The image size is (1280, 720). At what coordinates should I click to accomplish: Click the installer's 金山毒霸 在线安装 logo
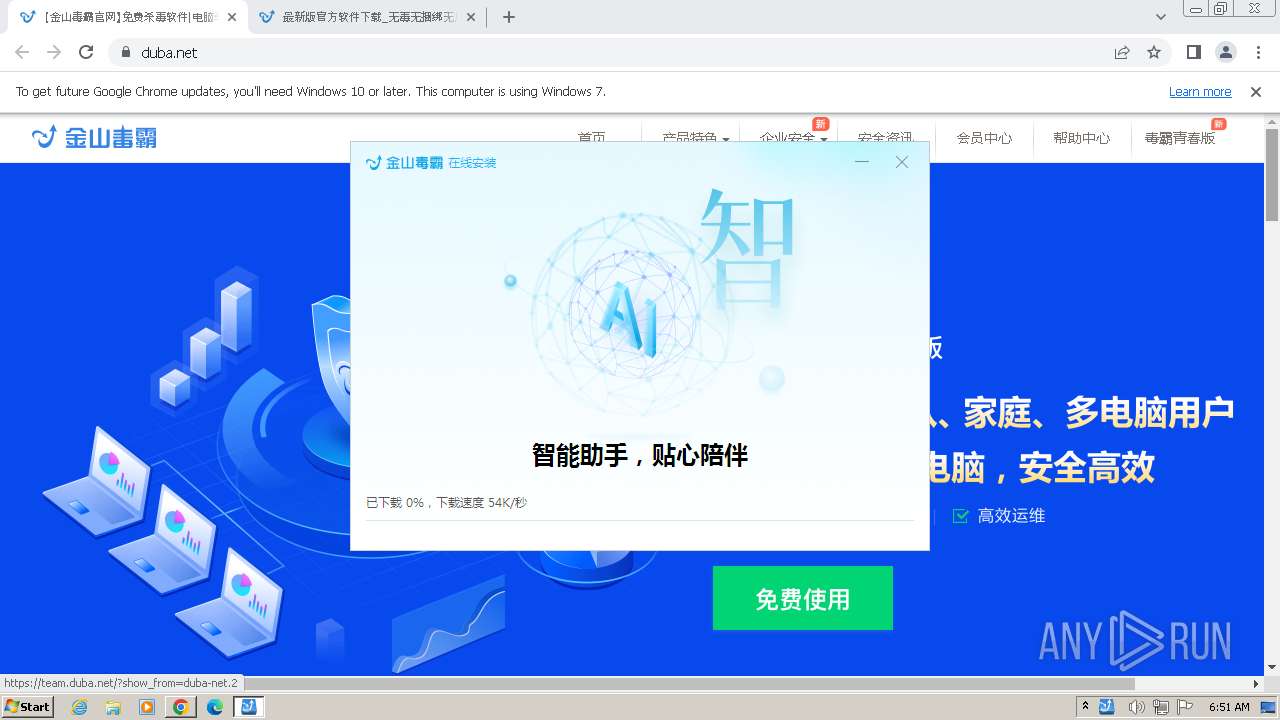[431, 162]
